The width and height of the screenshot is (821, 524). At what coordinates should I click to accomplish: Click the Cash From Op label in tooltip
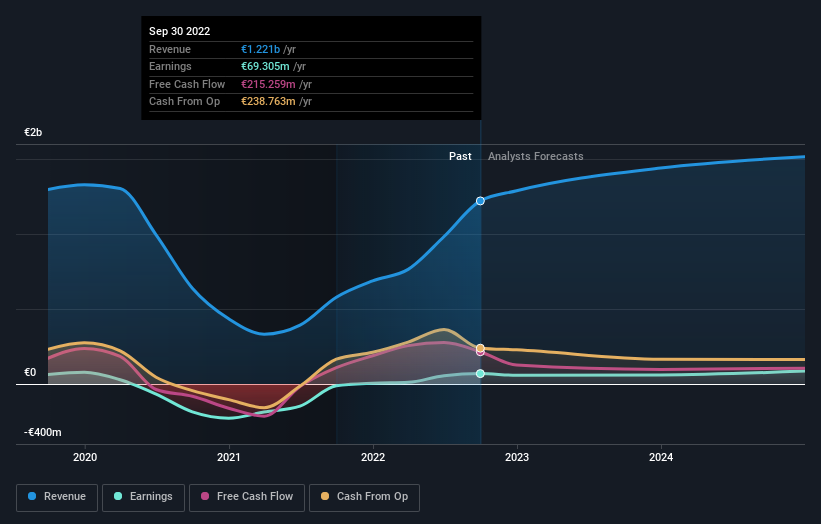tap(184, 102)
